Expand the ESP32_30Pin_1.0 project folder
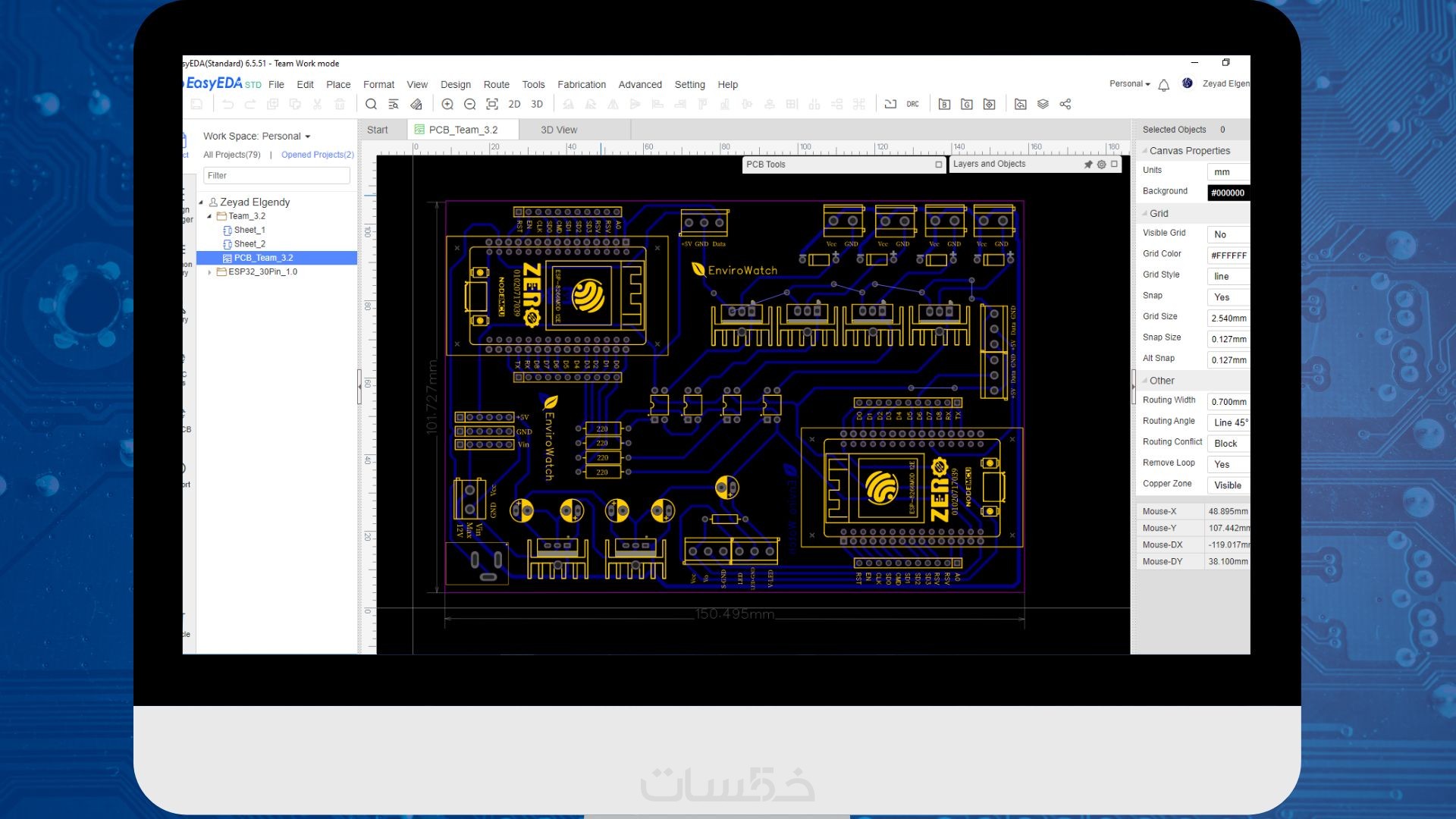The width and height of the screenshot is (1456, 819). click(210, 271)
